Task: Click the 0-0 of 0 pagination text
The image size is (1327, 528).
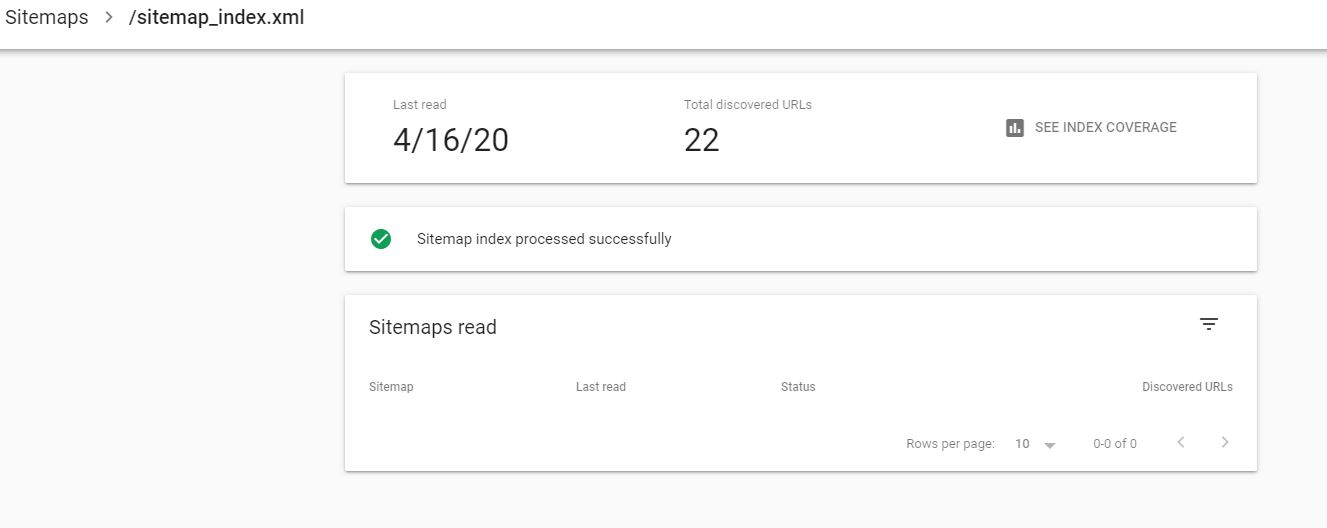Action: [x=1115, y=444]
